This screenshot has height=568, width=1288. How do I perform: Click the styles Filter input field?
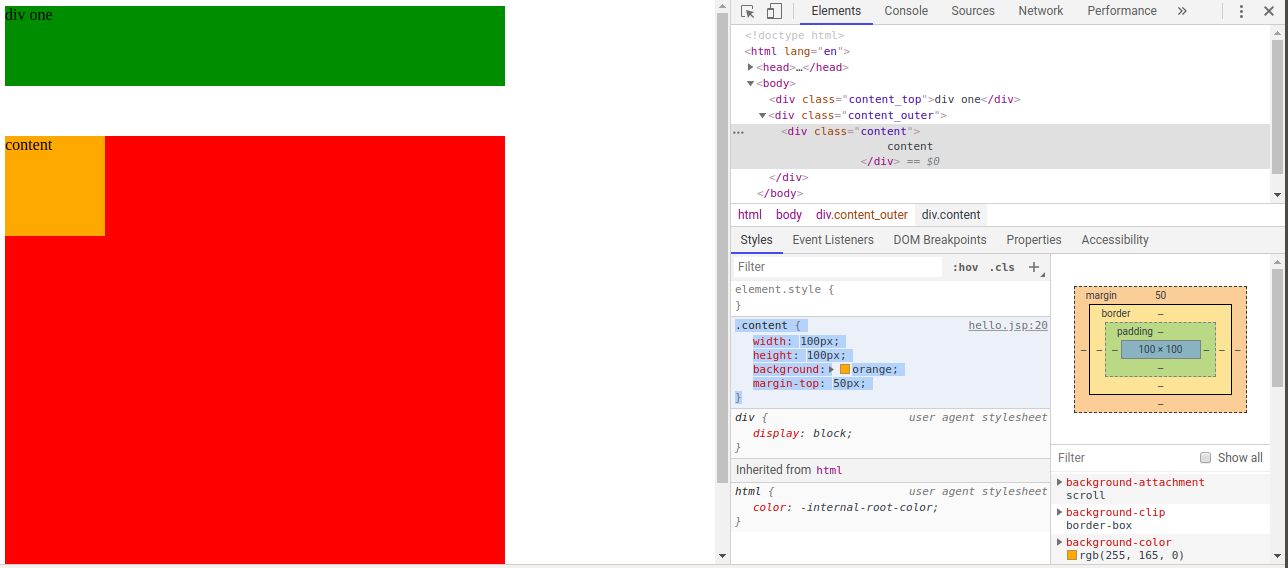[x=838, y=267]
